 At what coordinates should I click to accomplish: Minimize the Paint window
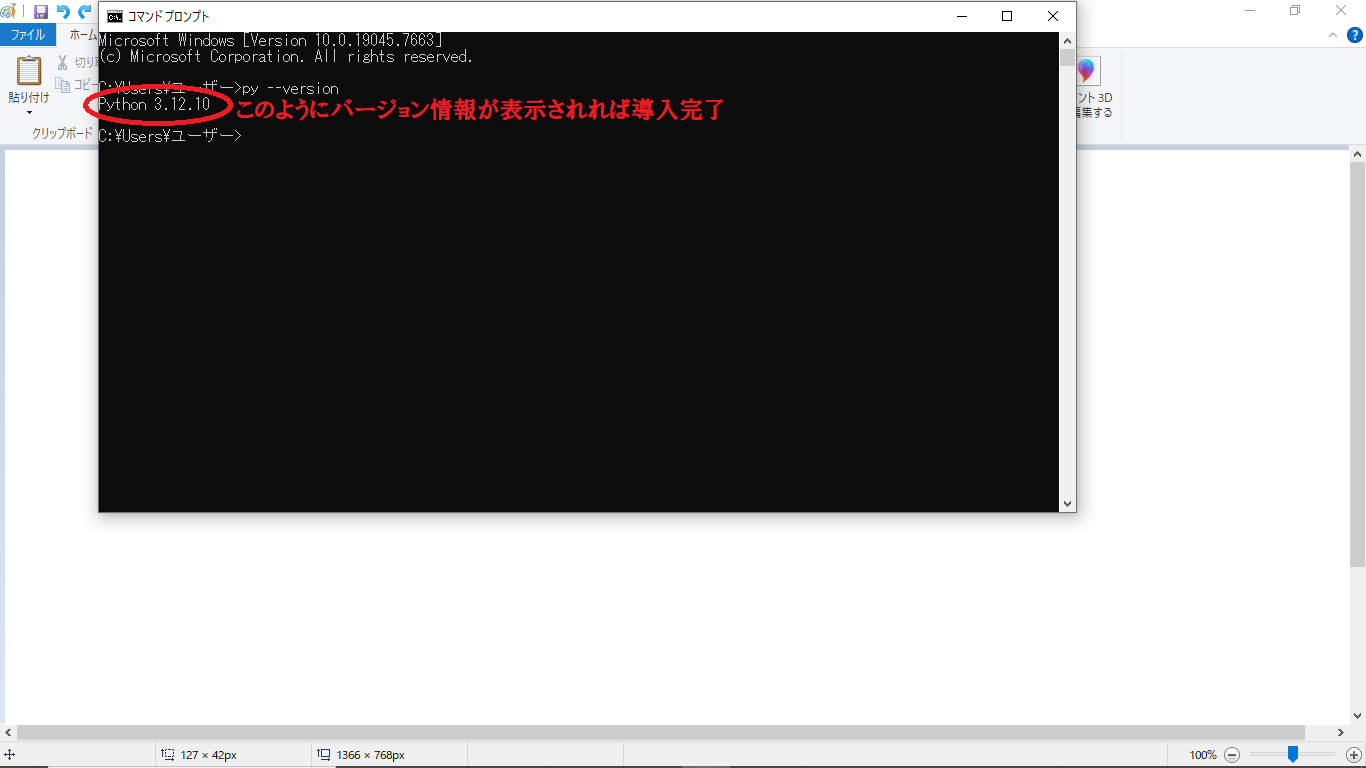click(x=1250, y=11)
